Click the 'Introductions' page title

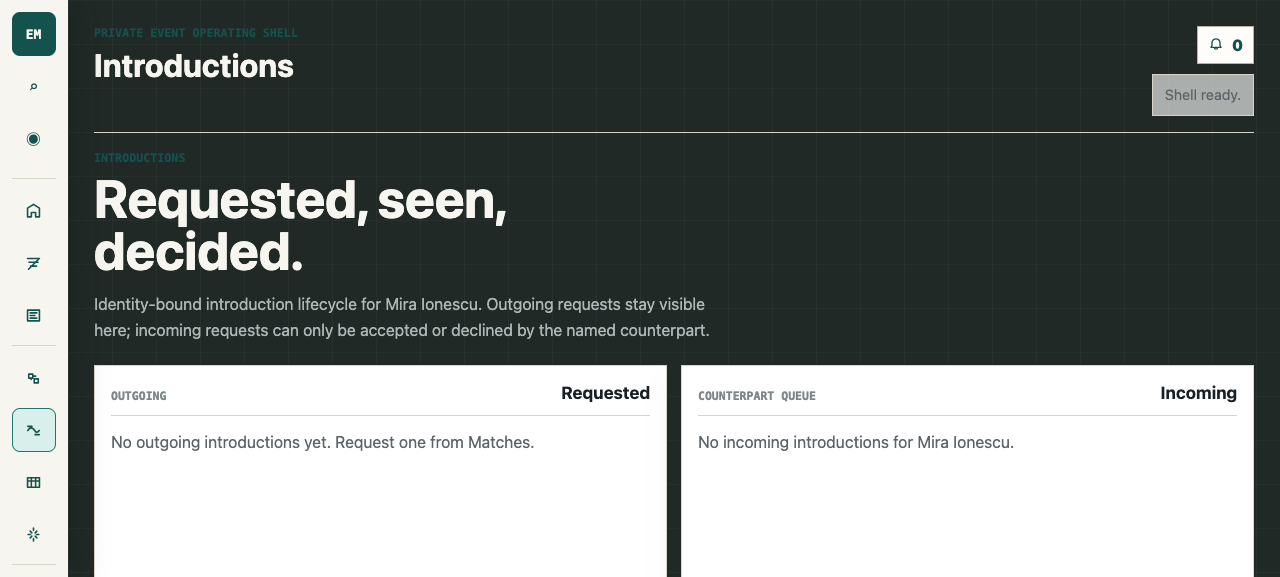coord(194,66)
